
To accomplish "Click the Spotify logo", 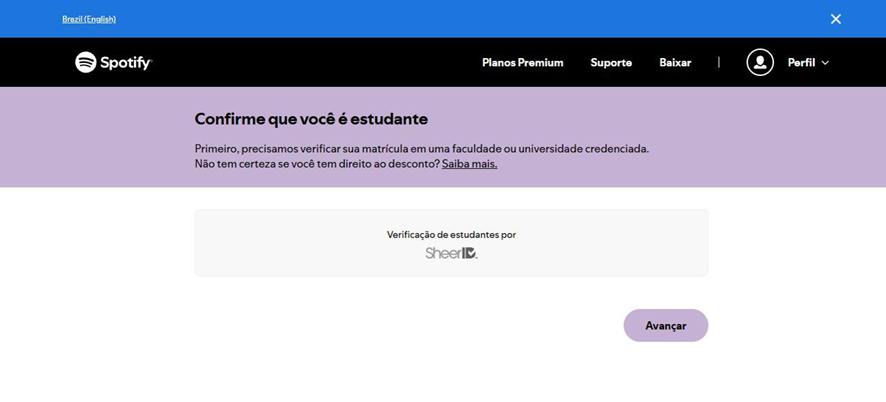I will click(x=114, y=62).
